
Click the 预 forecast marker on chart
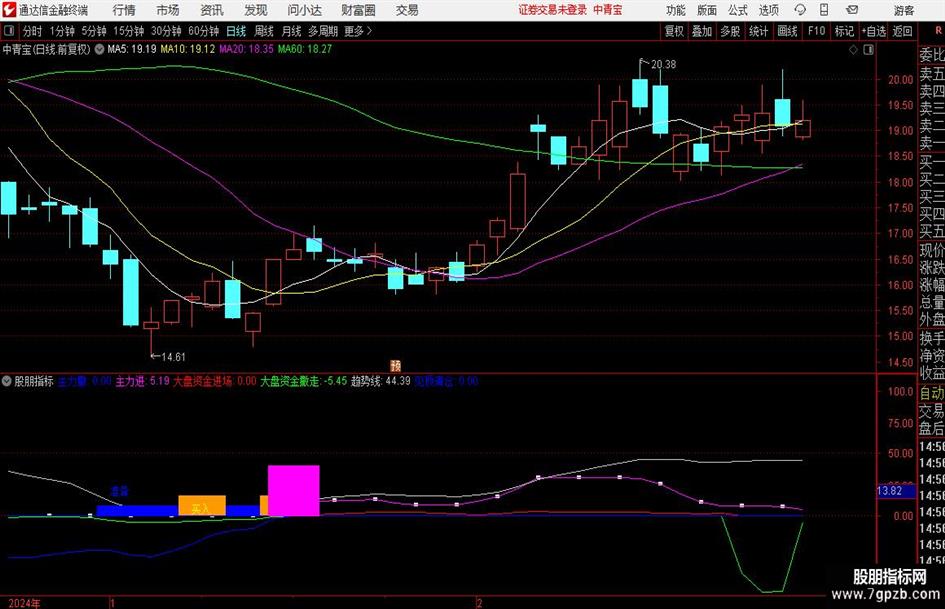[x=395, y=366]
